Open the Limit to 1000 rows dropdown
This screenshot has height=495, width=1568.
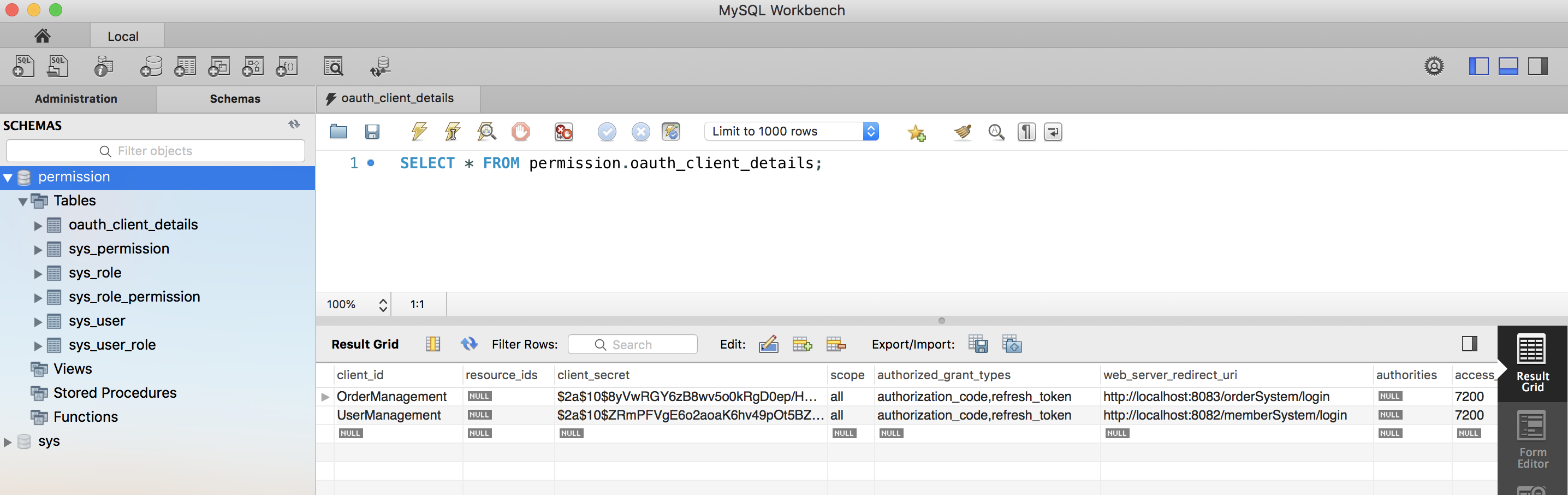click(870, 132)
